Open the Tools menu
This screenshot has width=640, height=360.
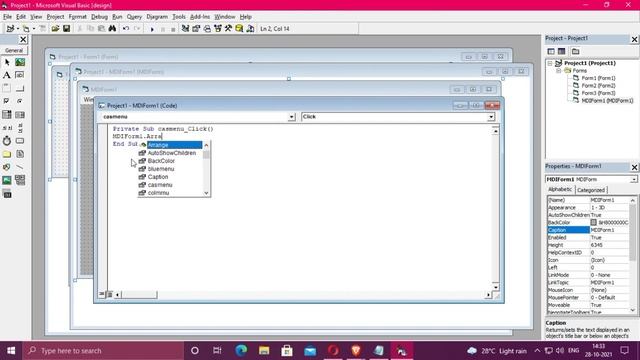click(x=179, y=17)
